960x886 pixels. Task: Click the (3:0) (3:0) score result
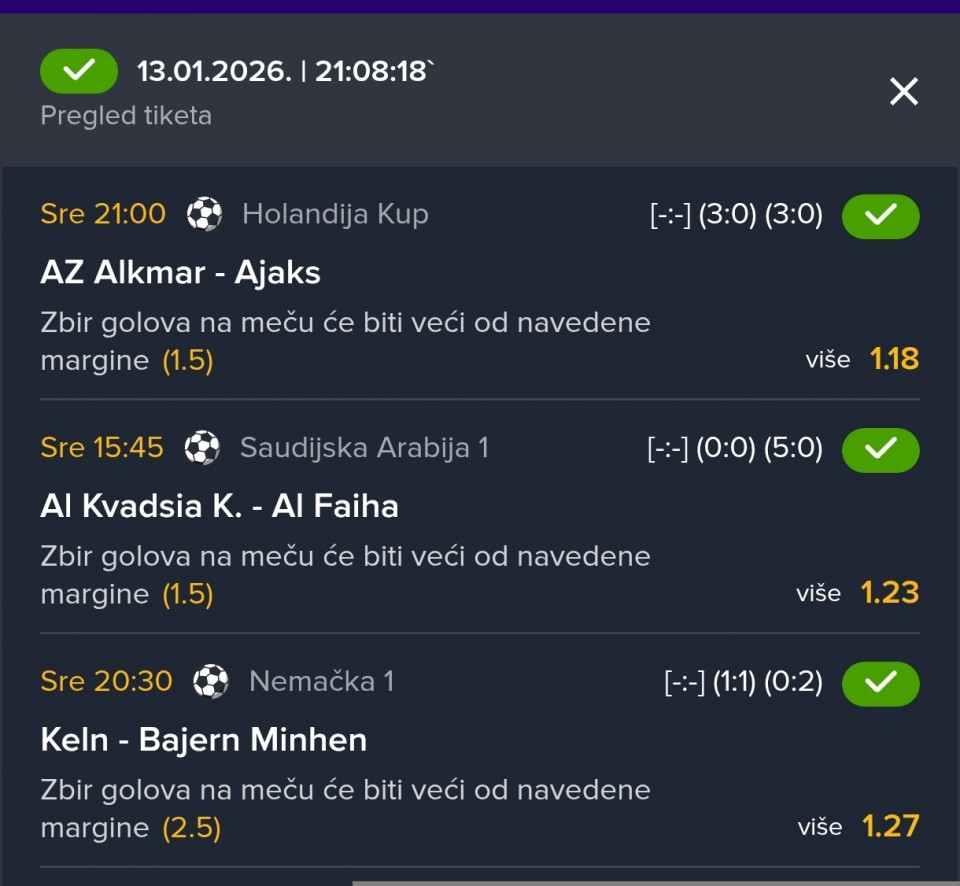pyautogui.click(x=760, y=214)
